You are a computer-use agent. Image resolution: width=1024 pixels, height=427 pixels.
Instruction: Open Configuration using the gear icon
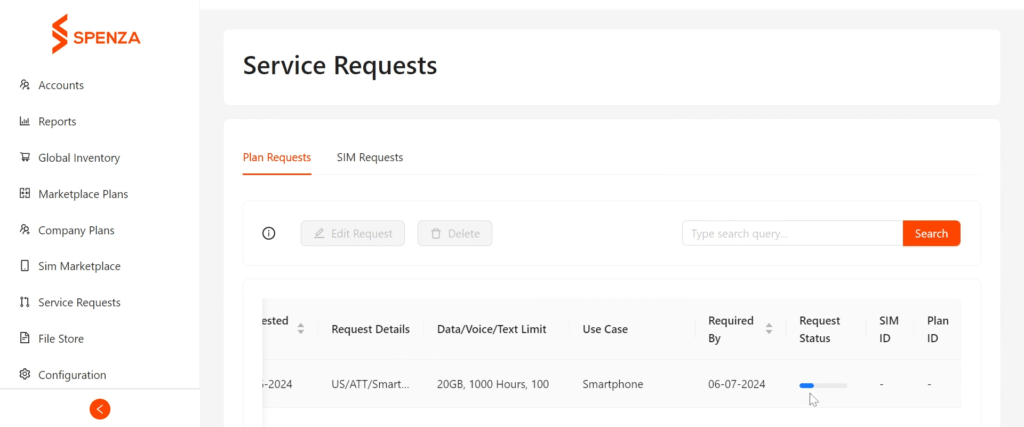pos(25,375)
